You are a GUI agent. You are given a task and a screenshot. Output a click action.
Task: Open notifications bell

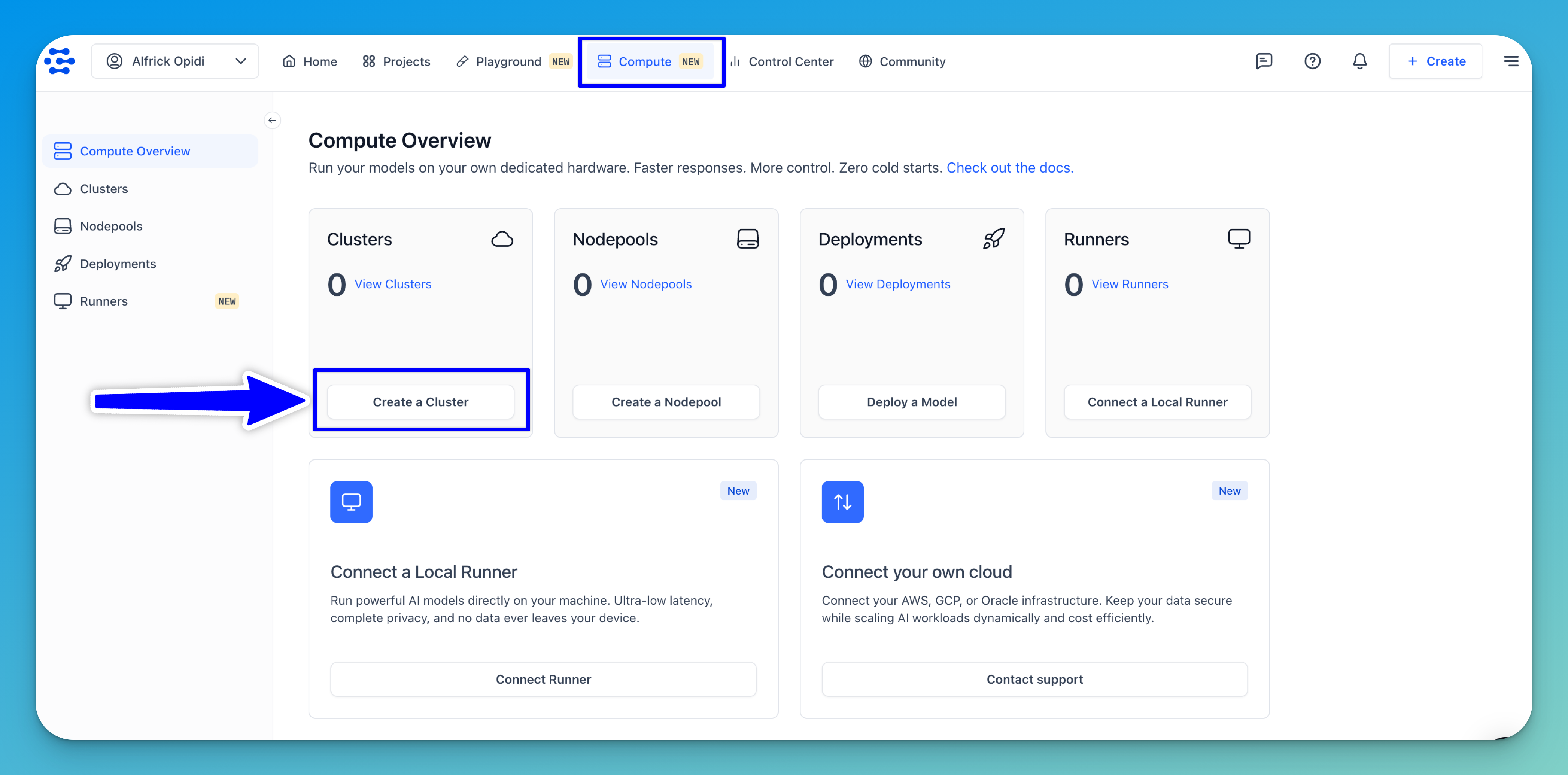point(1359,61)
